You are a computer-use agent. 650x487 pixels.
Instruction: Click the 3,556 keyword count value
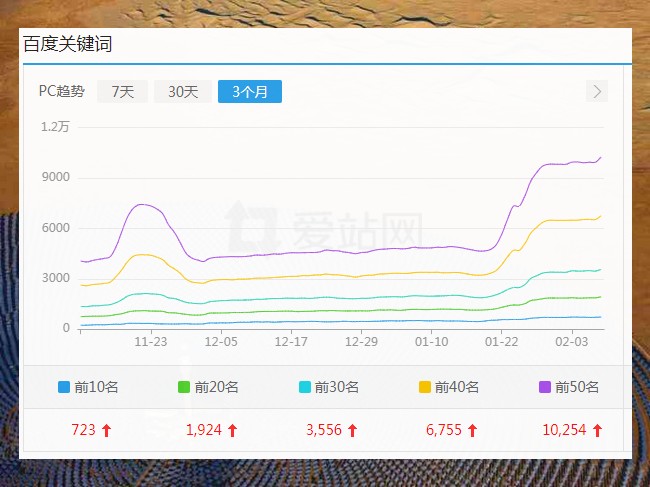click(324, 430)
